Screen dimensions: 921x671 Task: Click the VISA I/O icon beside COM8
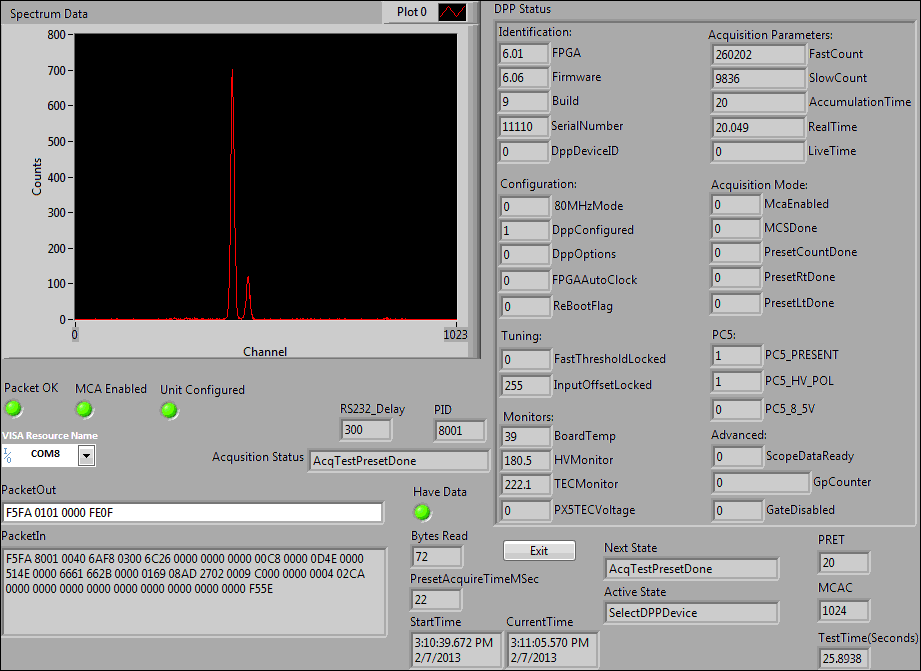pos(9,454)
